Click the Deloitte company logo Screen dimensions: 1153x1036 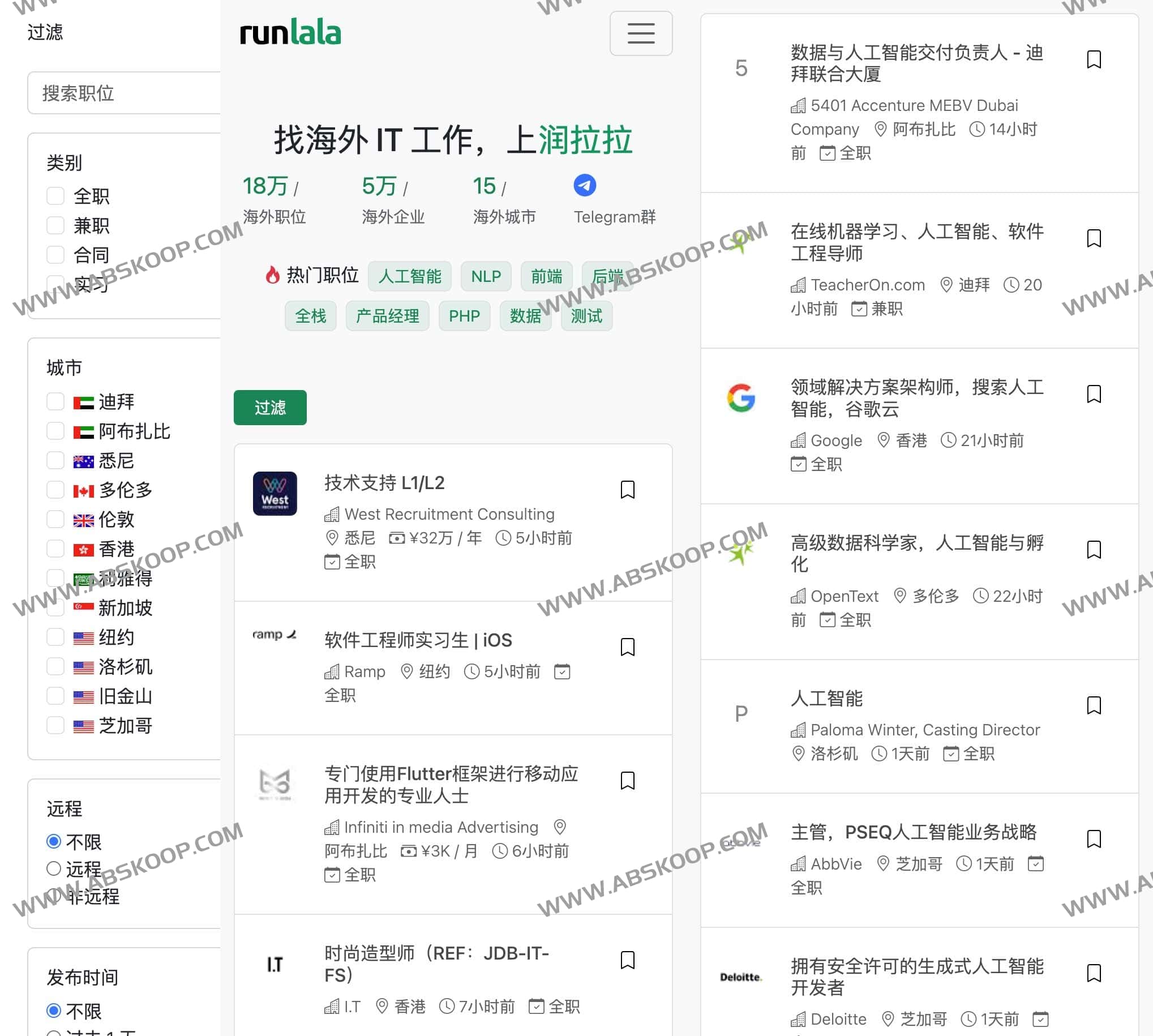point(740,977)
